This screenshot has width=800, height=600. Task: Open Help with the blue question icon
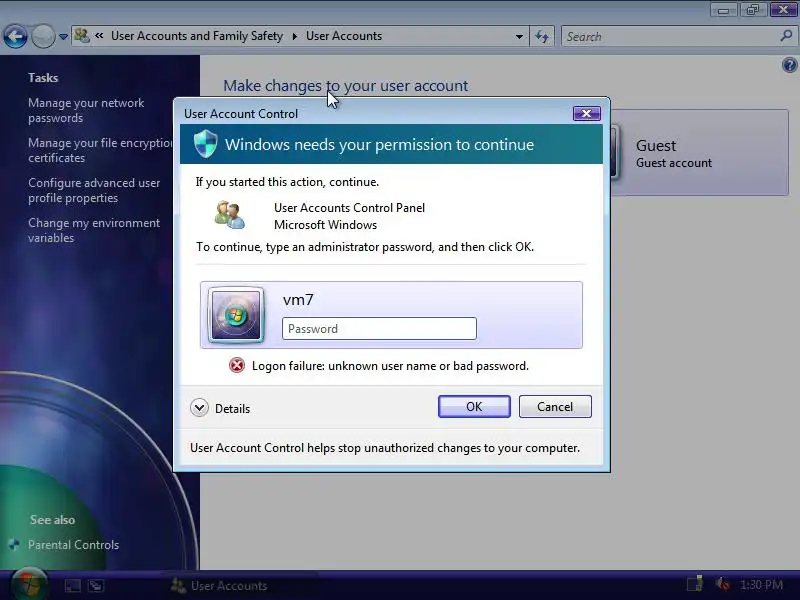pos(789,65)
